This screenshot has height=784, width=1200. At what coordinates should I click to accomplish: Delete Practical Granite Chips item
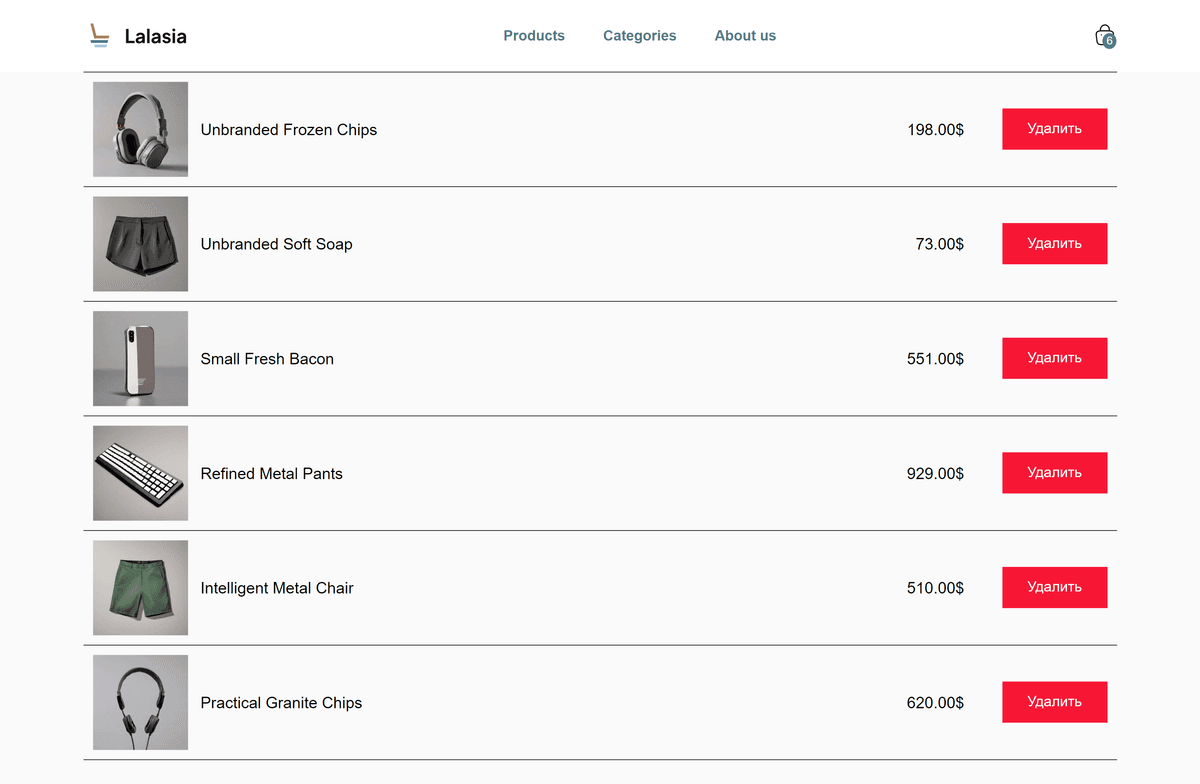[x=1054, y=702]
